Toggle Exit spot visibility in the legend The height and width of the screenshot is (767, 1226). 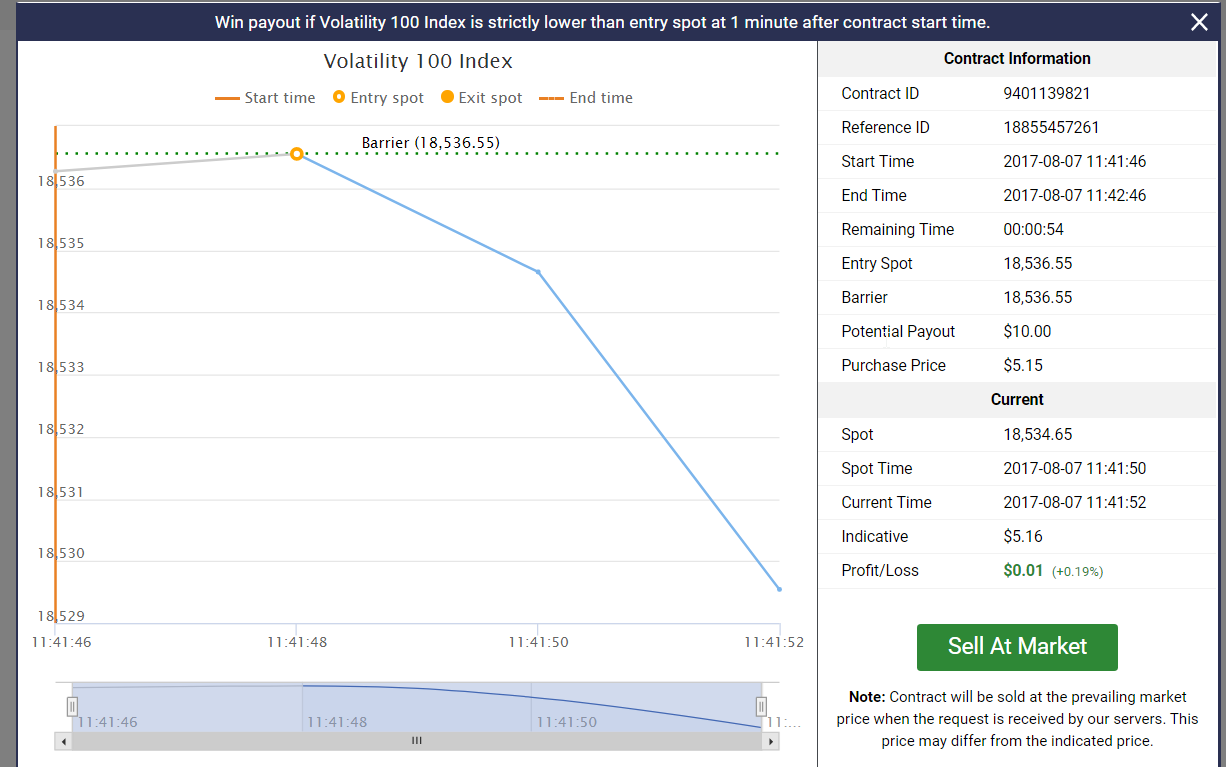(480, 97)
